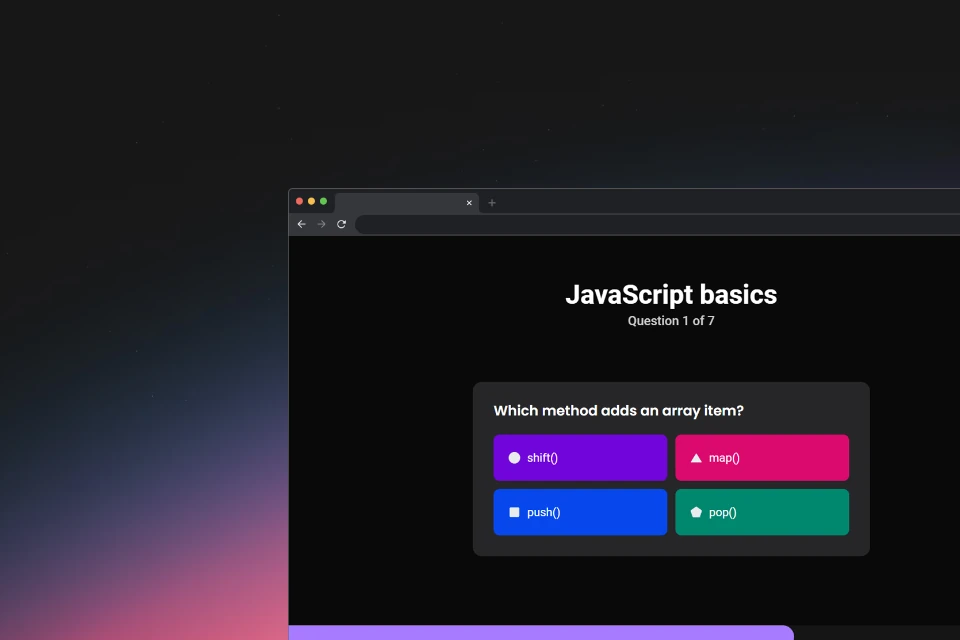Viewport: 960px width, 640px height.
Task: Close the current browser tab
Action: tap(469, 203)
